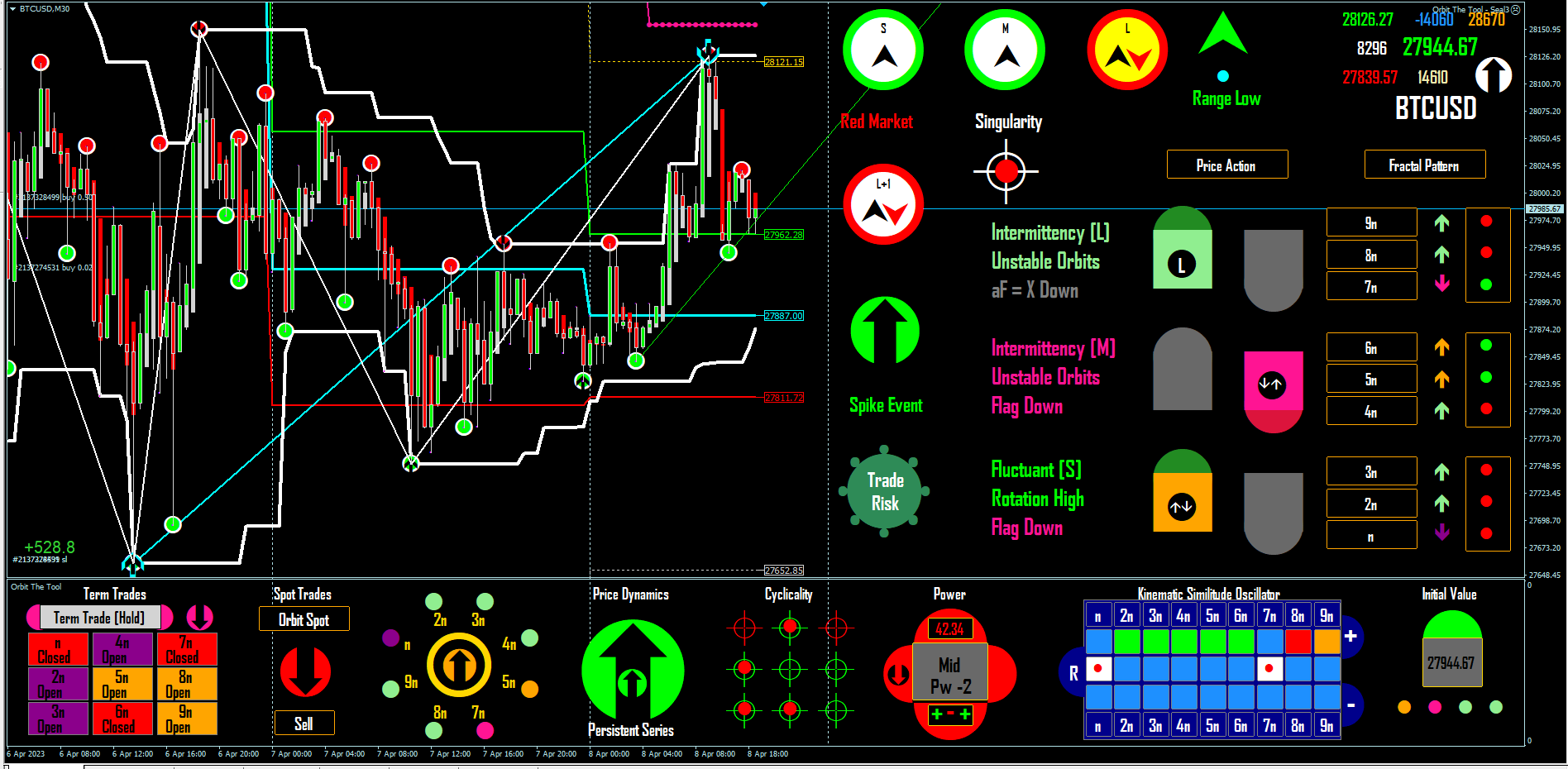Click the center Cyclicality crosshair

point(790,667)
